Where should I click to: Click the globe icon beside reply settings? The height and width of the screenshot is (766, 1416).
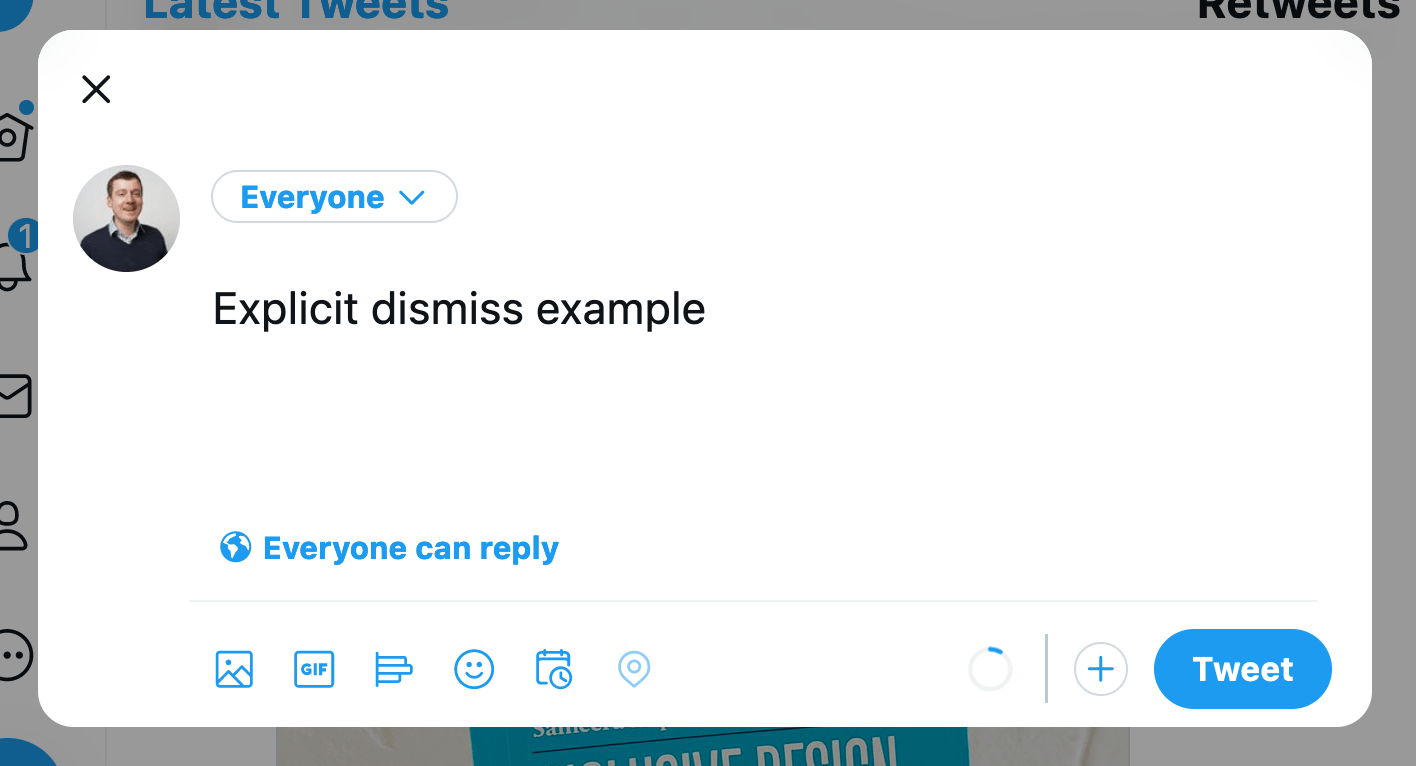click(x=236, y=547)
